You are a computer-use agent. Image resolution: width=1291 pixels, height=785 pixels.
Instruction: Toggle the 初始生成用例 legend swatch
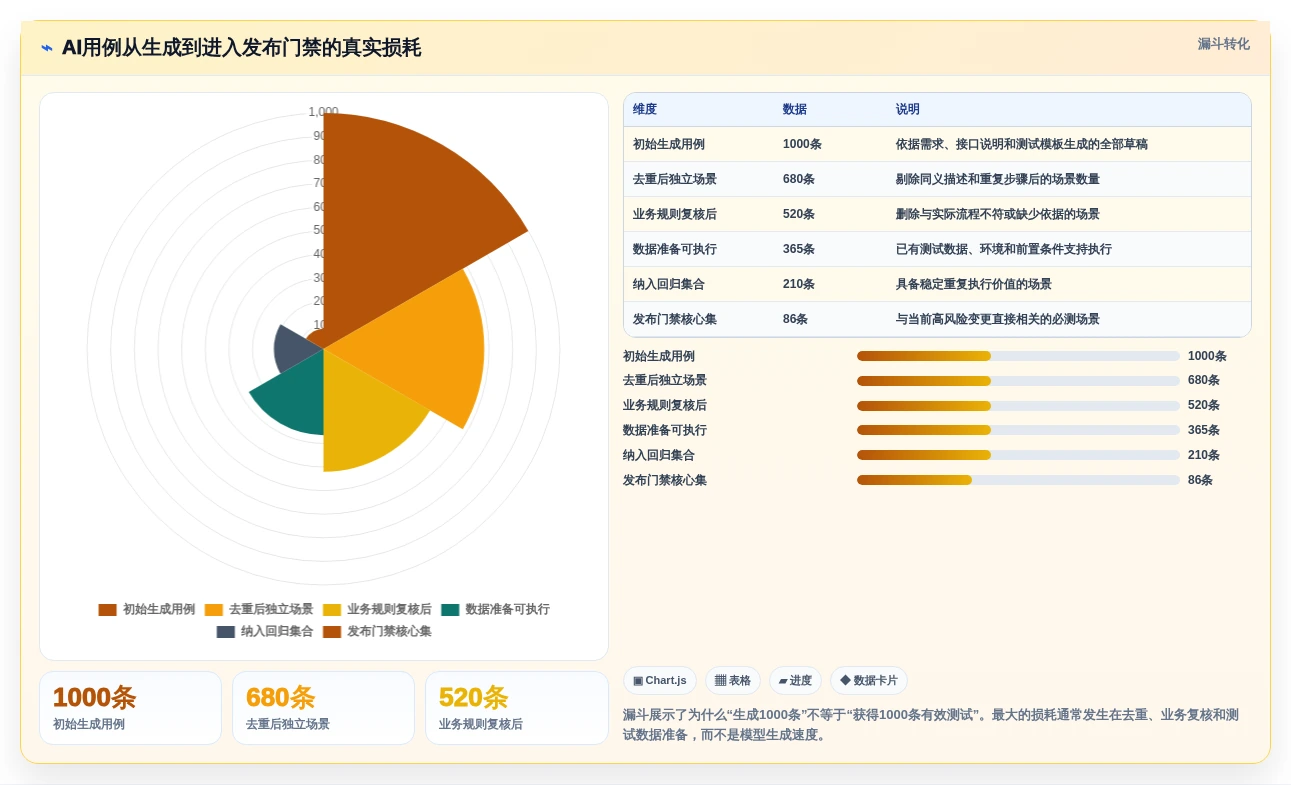107,610
